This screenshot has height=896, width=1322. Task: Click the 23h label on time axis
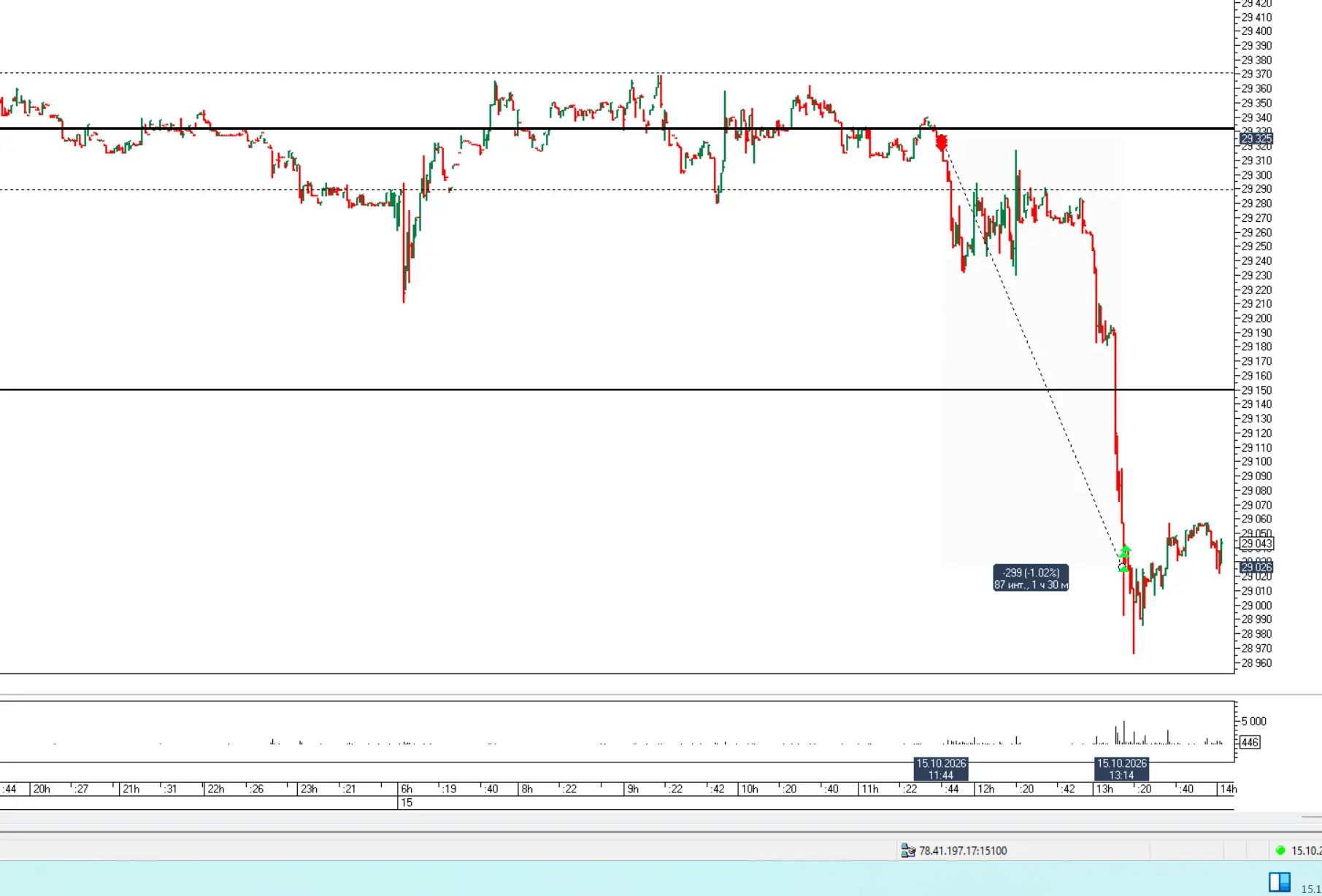click(309, 789)
